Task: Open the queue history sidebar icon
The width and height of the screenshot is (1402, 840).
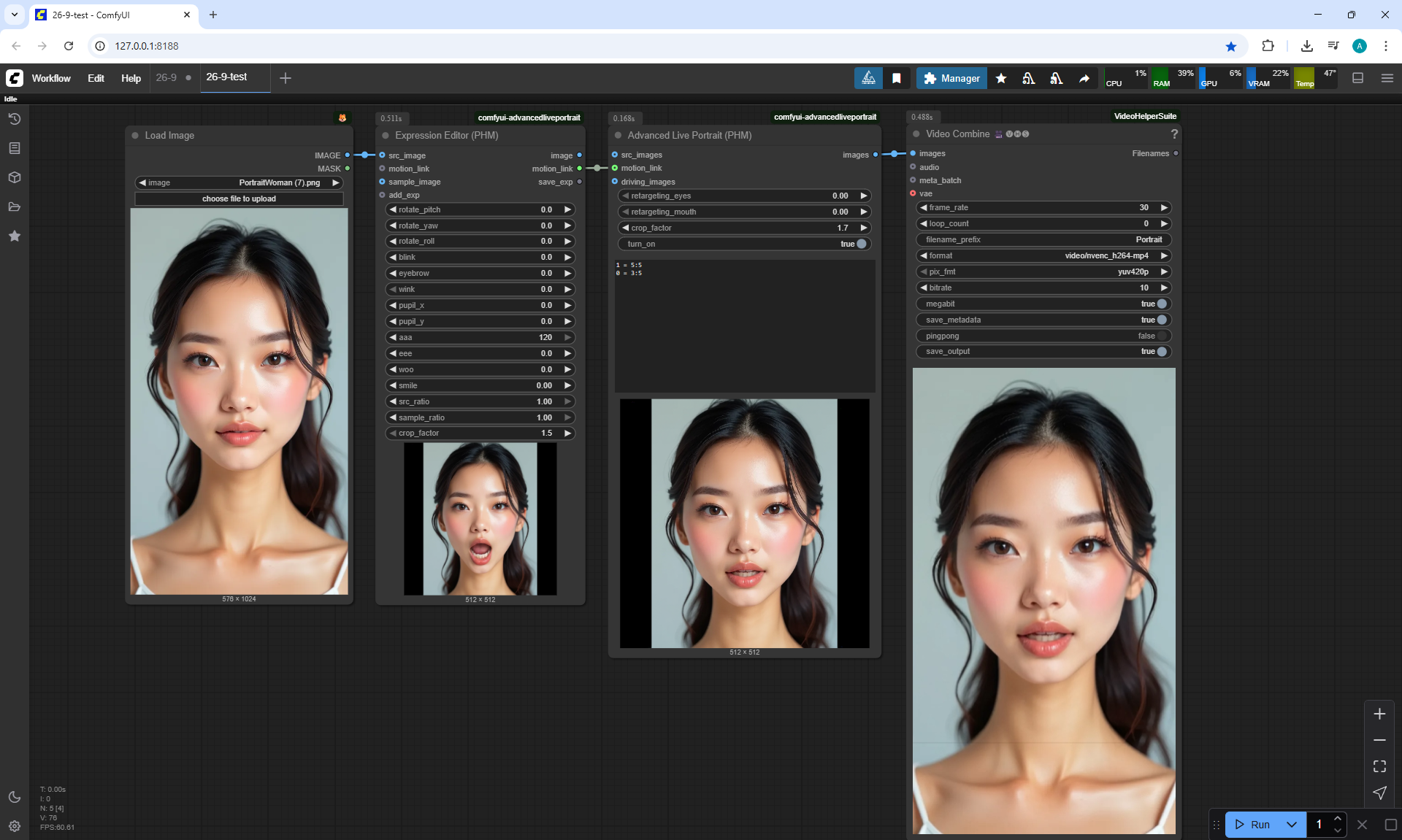Action: [15, 119]
